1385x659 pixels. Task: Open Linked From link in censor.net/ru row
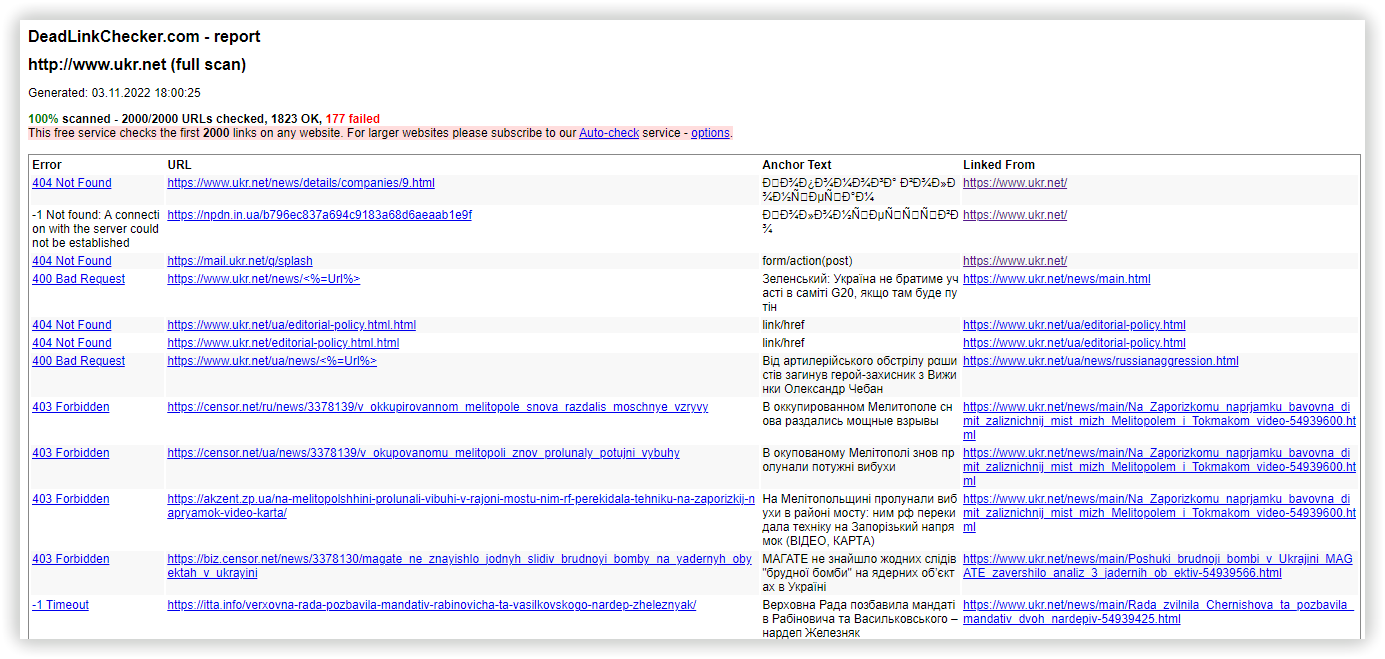(x=1159, y=421)
